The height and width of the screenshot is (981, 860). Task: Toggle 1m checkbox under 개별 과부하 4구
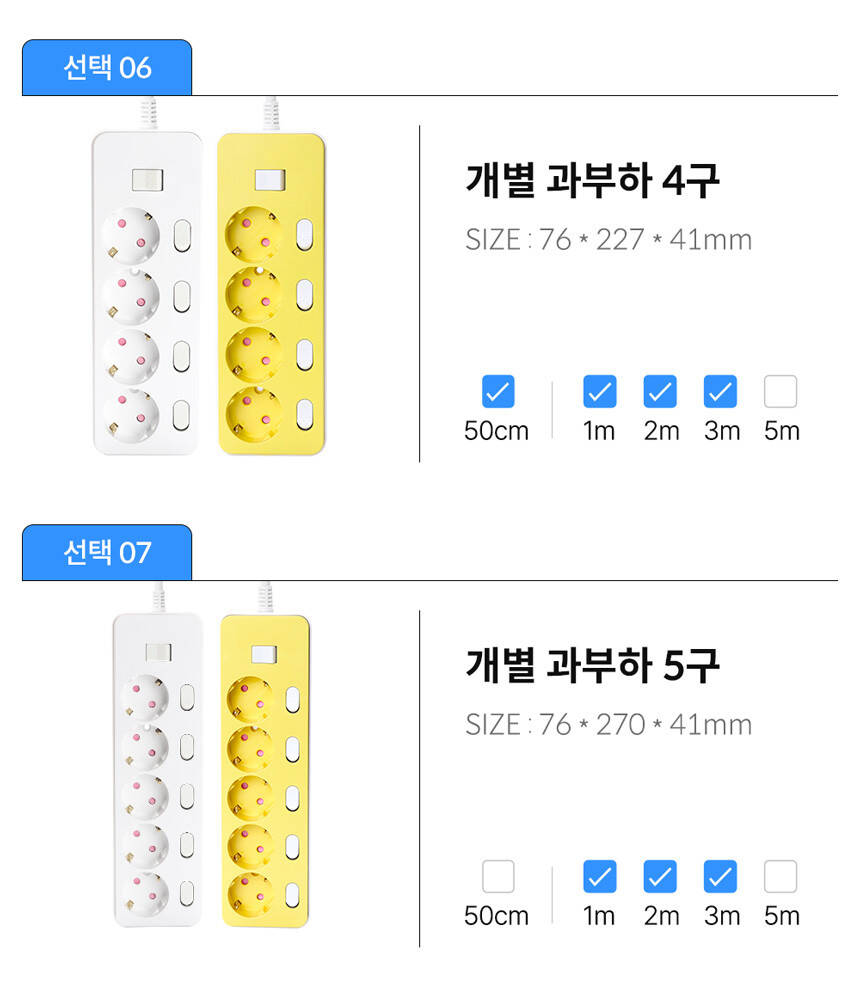pyautogui.click(x=599, y=392)
